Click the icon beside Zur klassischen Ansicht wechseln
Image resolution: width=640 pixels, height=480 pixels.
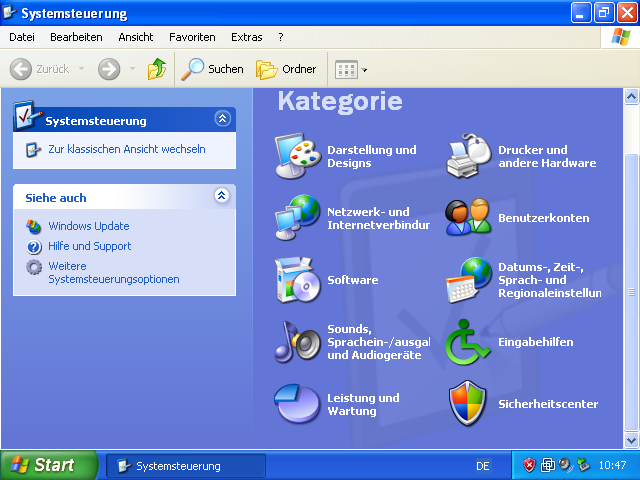[x=33, y=150]
